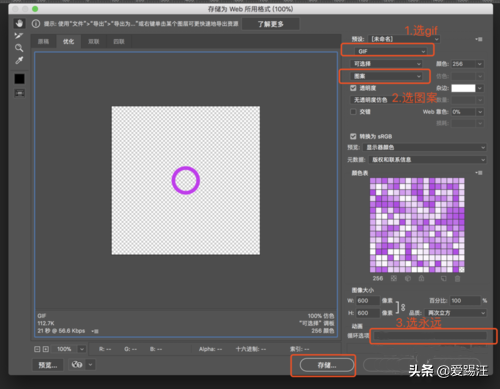The width and height of the screenshot is (500, 389).
Task: Click the delete color trash icon
Action: (x=457, y=279)
